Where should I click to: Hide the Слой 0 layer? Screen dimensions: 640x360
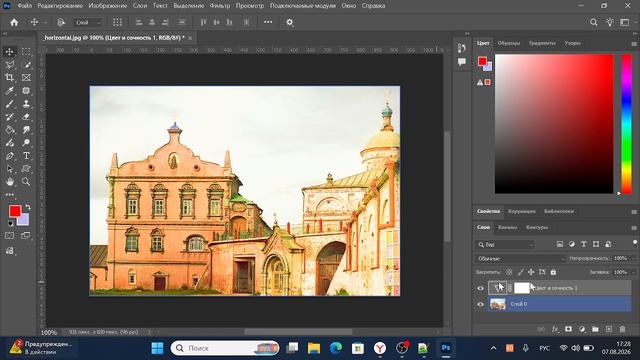click(480, 304)
